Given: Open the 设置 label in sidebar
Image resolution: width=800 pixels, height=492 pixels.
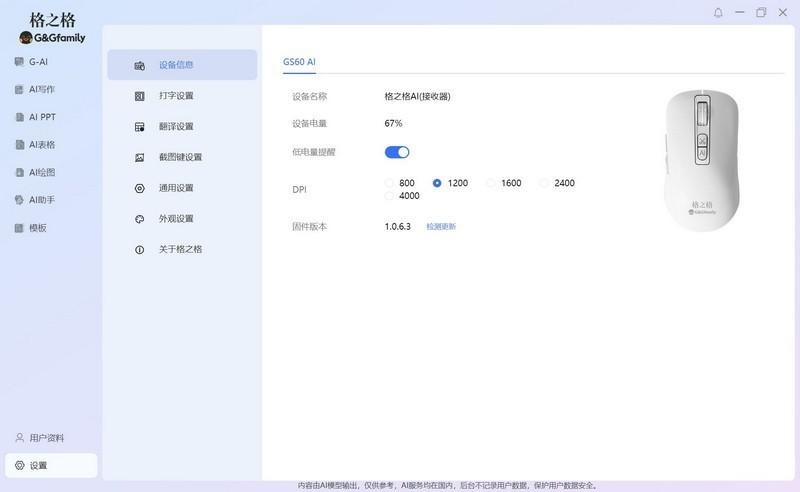Looking at the screenshot, I should [x=38, y=465].
